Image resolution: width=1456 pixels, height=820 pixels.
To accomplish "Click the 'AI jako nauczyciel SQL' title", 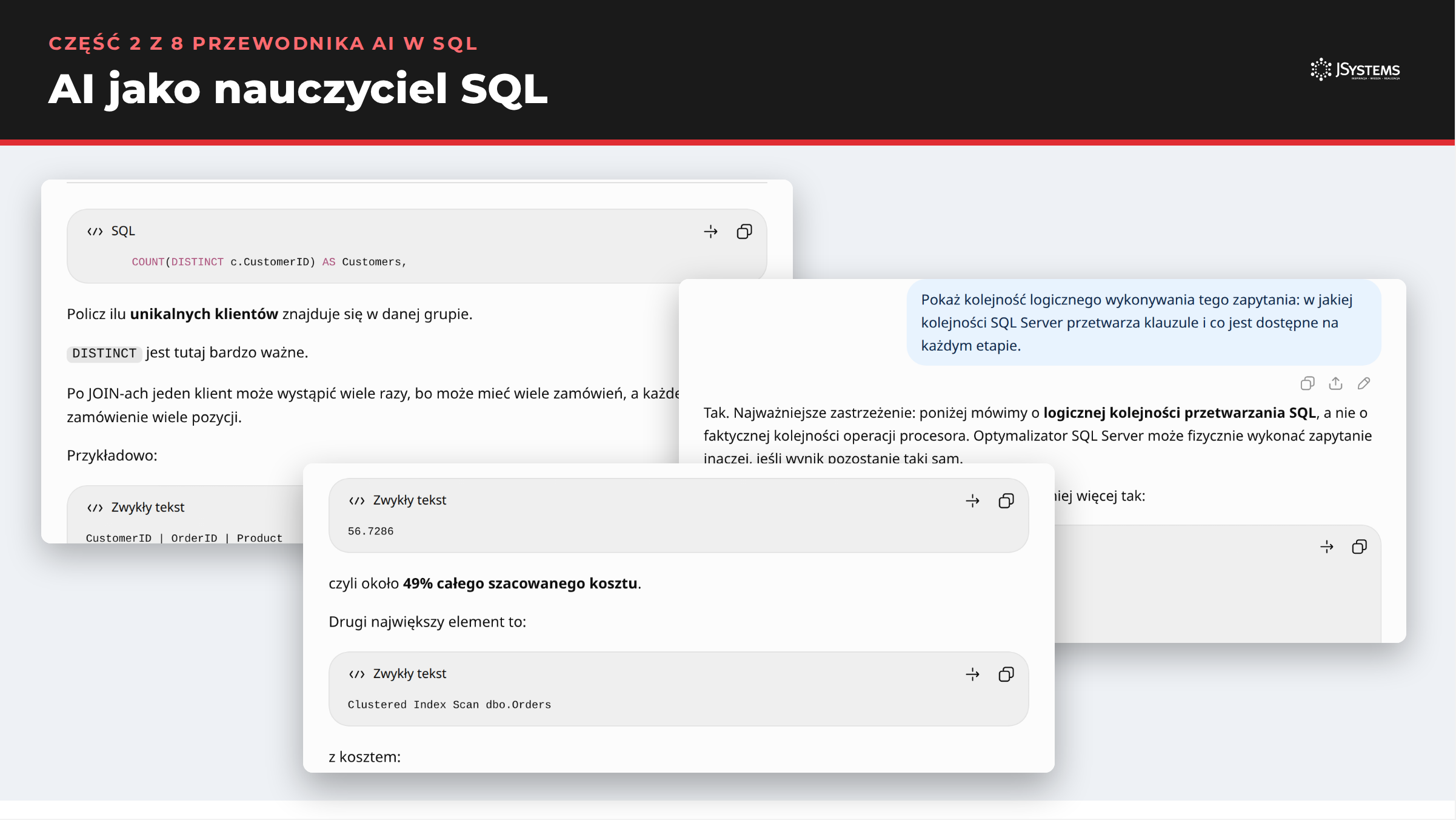I will tap(298, 89).
